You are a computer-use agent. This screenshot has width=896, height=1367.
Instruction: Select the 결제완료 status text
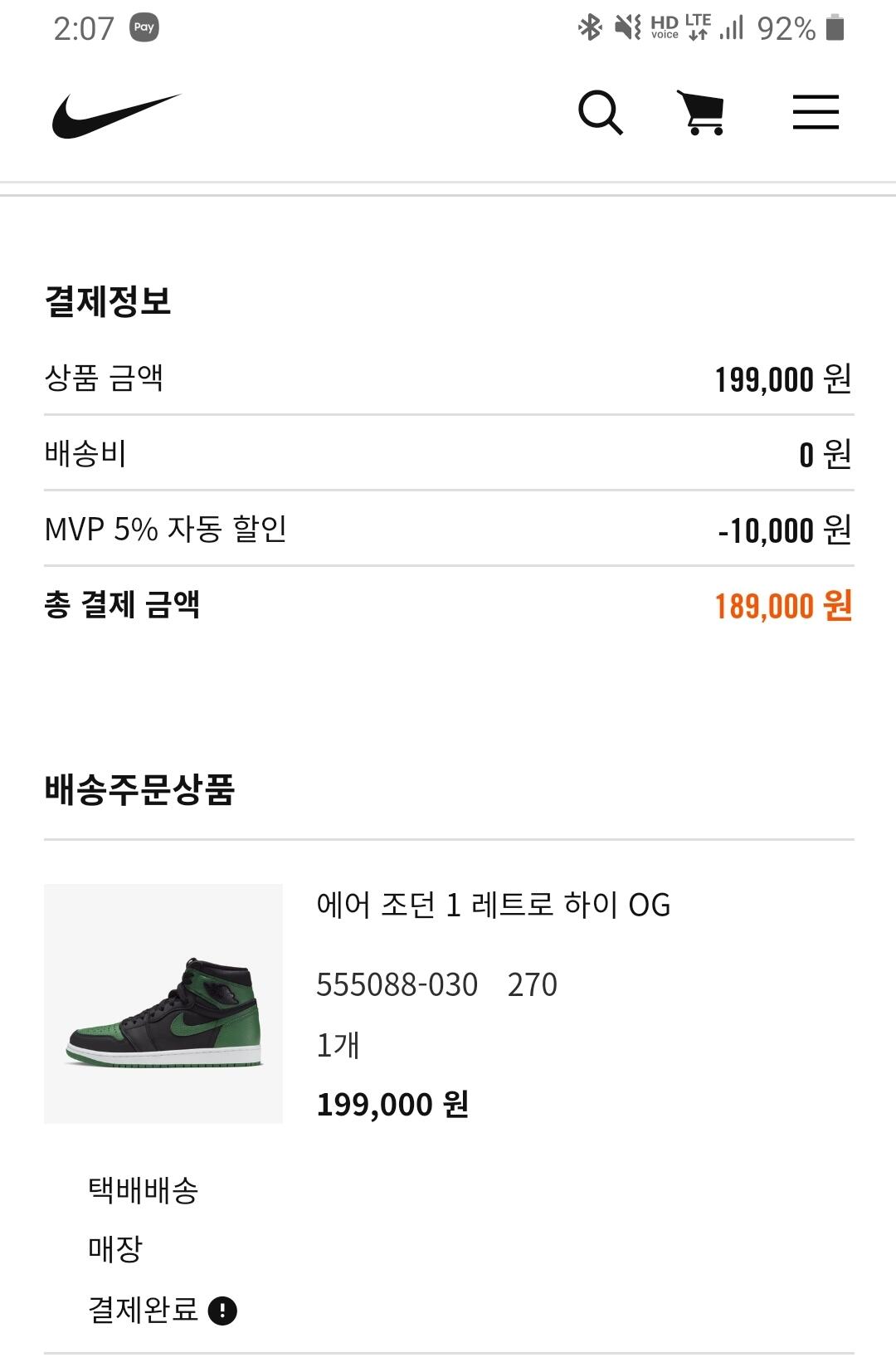click(x=144, y=1310)
